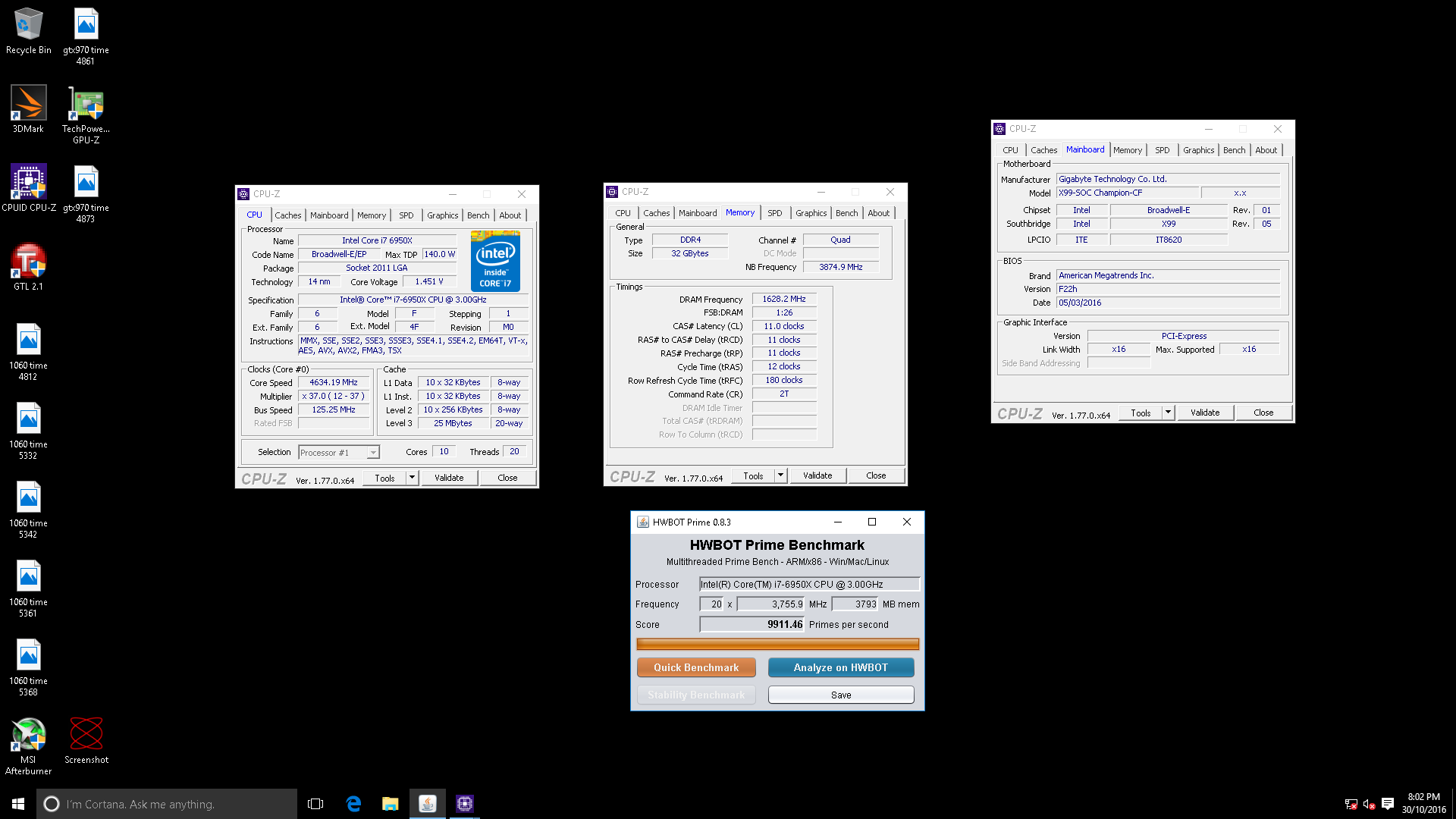Switch to Bench tab in the CPU window
The image size is (1456, 819).
tap(478, 215)
